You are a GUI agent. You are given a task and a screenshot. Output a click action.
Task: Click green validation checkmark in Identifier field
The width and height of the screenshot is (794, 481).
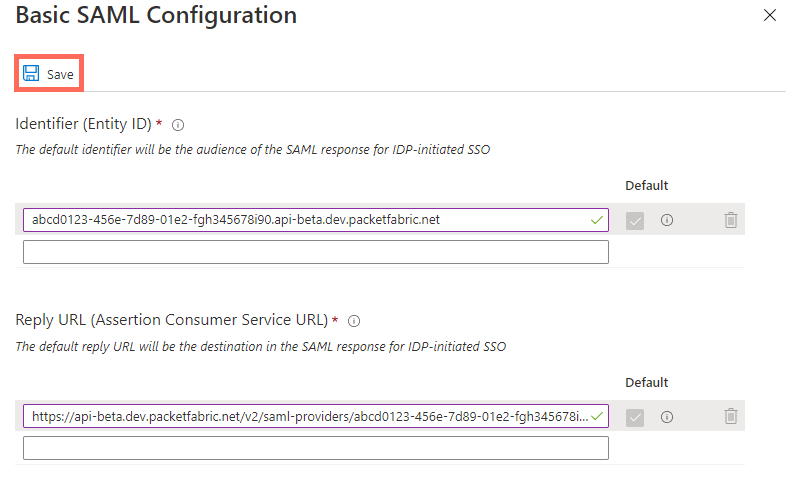(x=597, y=219)
